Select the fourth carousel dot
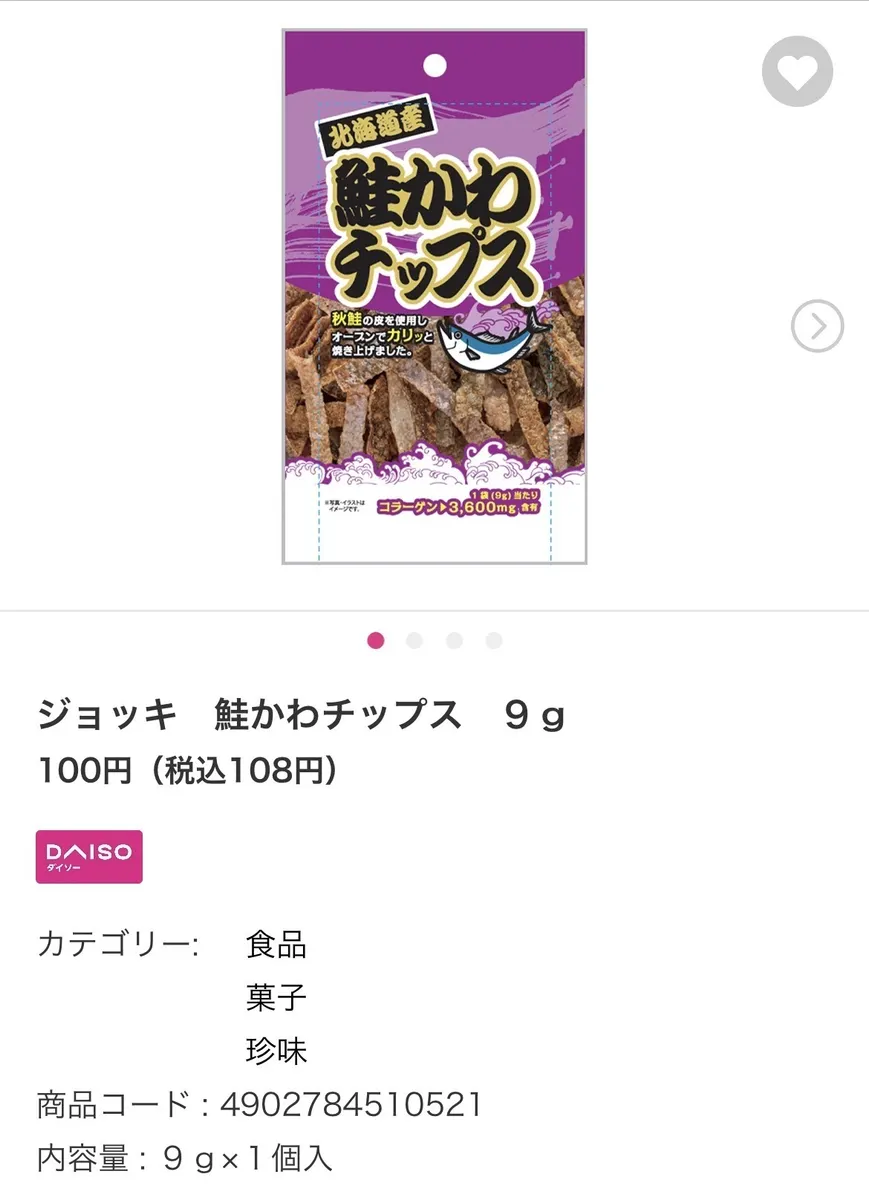The image size is (869, 1200). (494, 641)
